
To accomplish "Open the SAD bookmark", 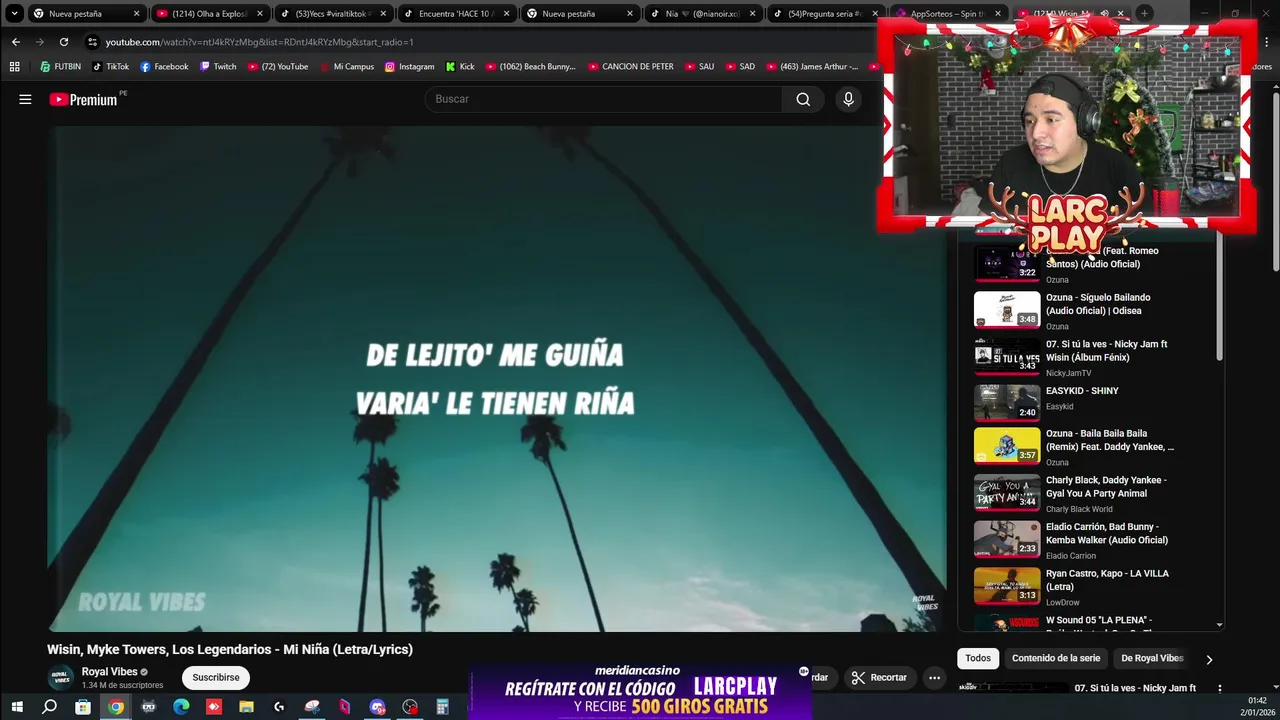I will [740, 67].
